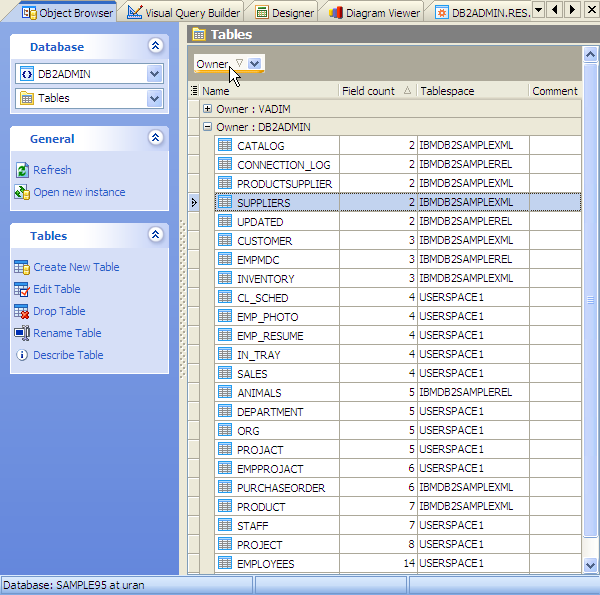Click the column chooser icon left of Name
Viewport: 600px width, 595px height.
194,91
